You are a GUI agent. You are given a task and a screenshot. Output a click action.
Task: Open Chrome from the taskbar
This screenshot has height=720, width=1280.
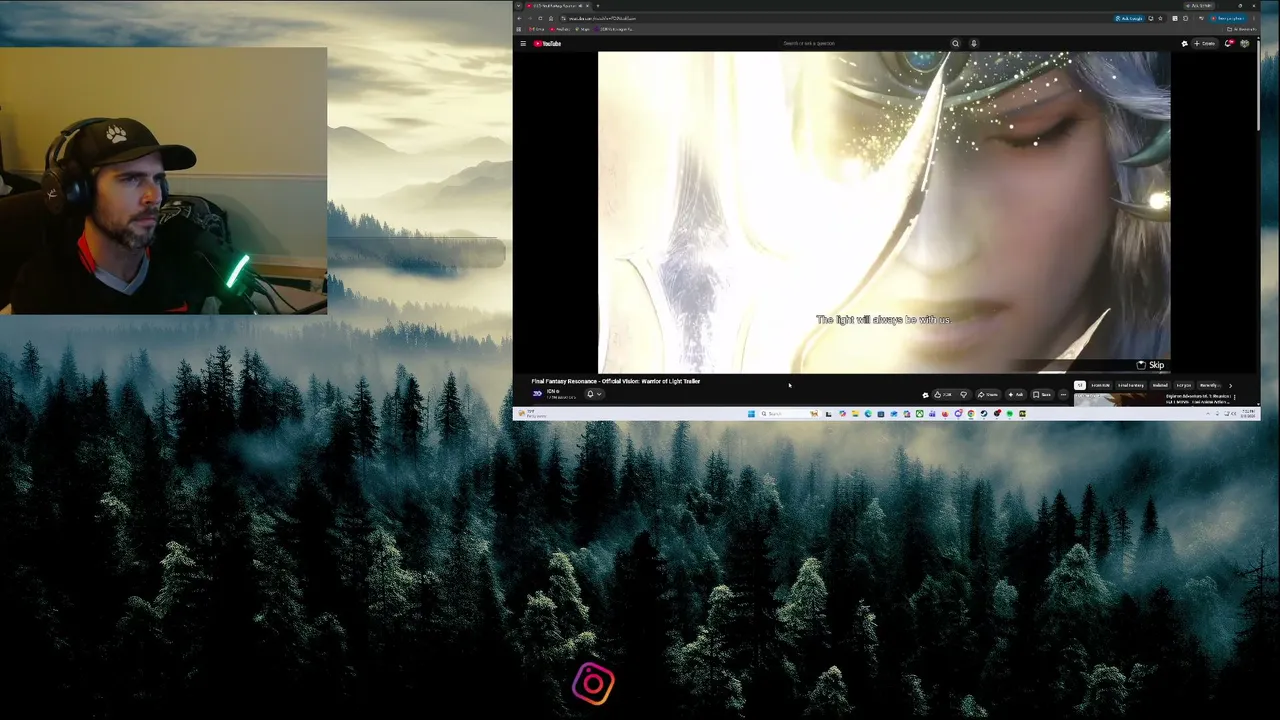(971, 414)
